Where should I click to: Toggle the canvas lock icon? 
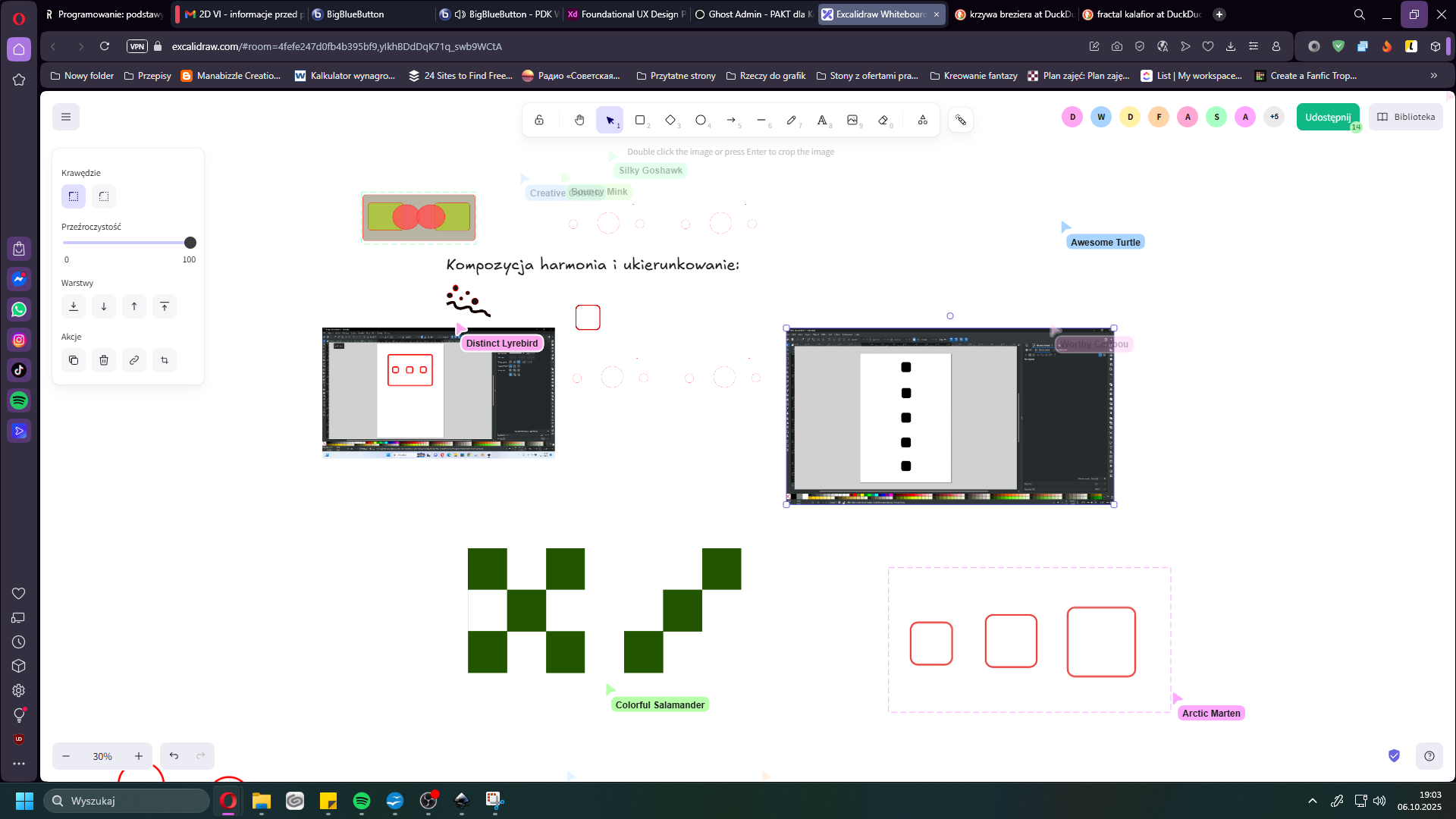click(x=539, y=120)
